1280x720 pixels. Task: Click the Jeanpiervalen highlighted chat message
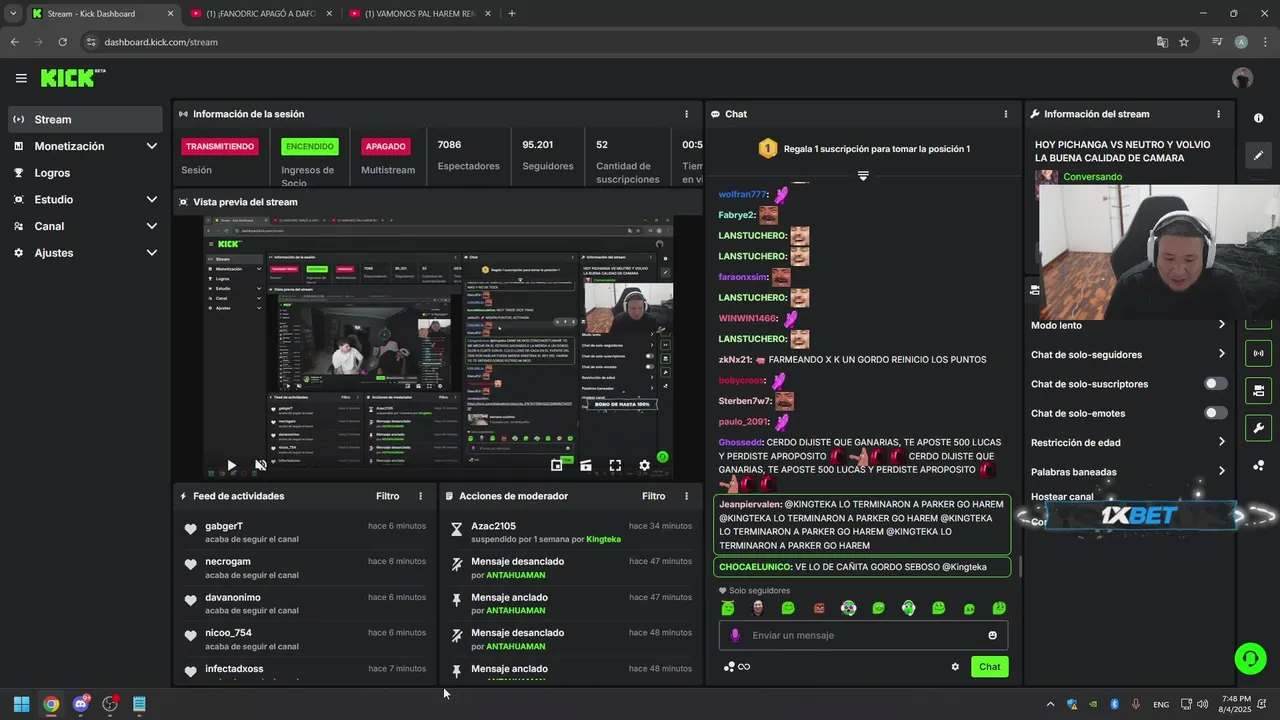pyautogui.click(x=863, y=525)
